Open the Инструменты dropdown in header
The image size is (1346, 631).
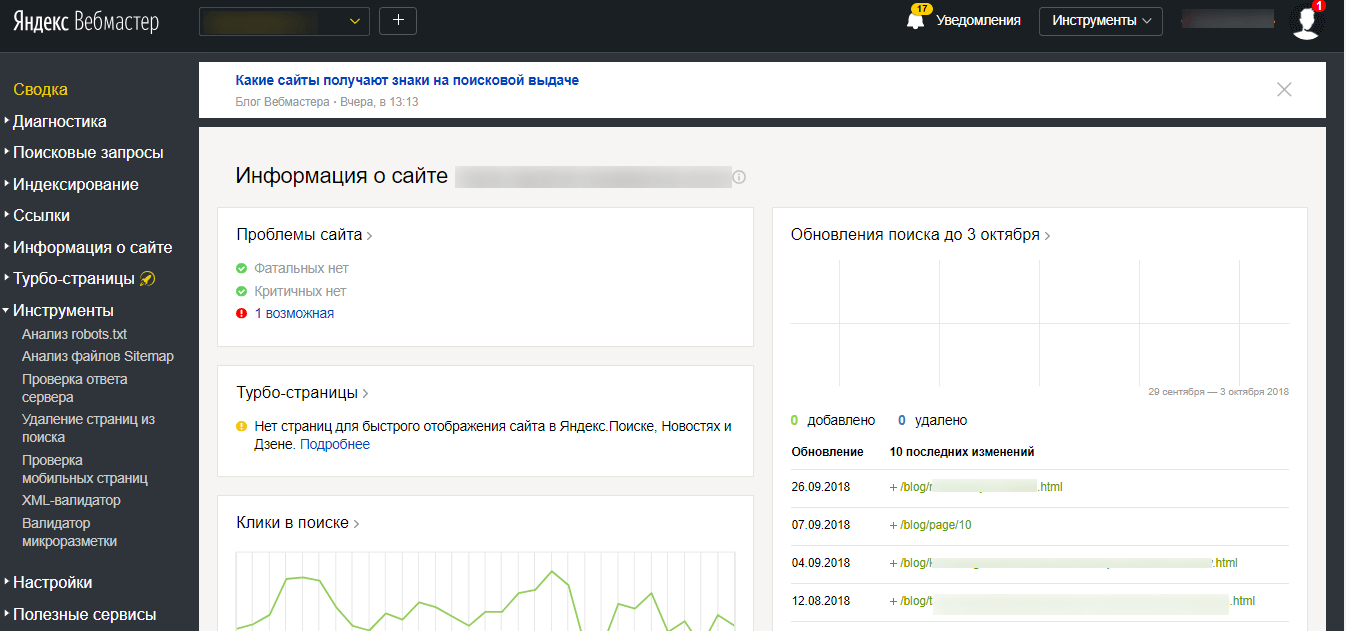(x=1100, y=21)
